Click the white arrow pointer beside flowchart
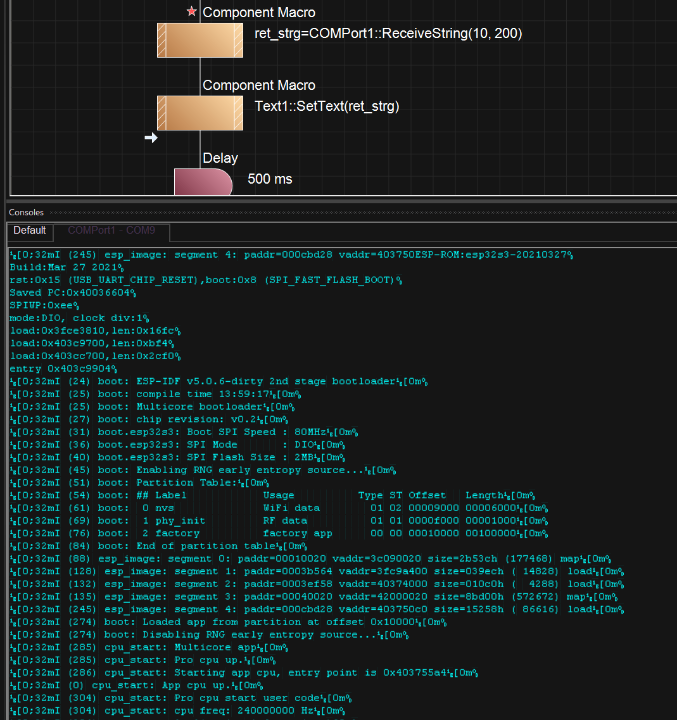Screen dimensions: 677x720 tap(152, 137)
